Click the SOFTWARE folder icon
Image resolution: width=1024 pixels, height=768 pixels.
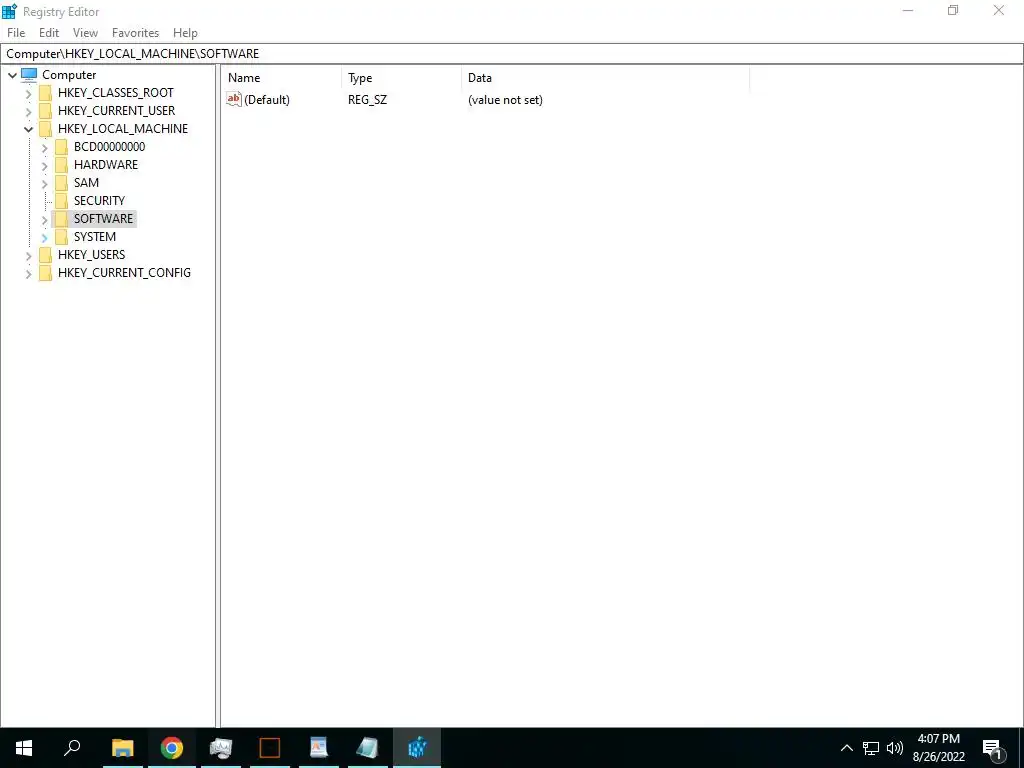coord(61,219)
